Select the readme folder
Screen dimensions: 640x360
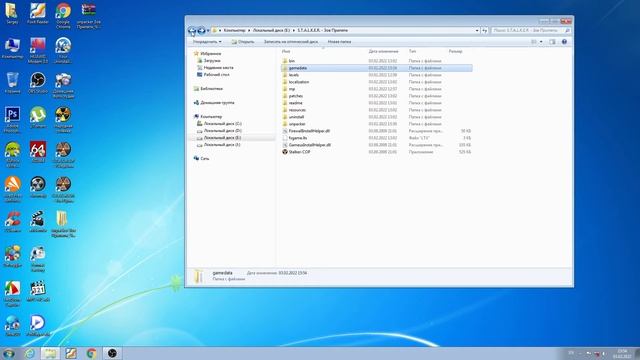click(295, 103)
